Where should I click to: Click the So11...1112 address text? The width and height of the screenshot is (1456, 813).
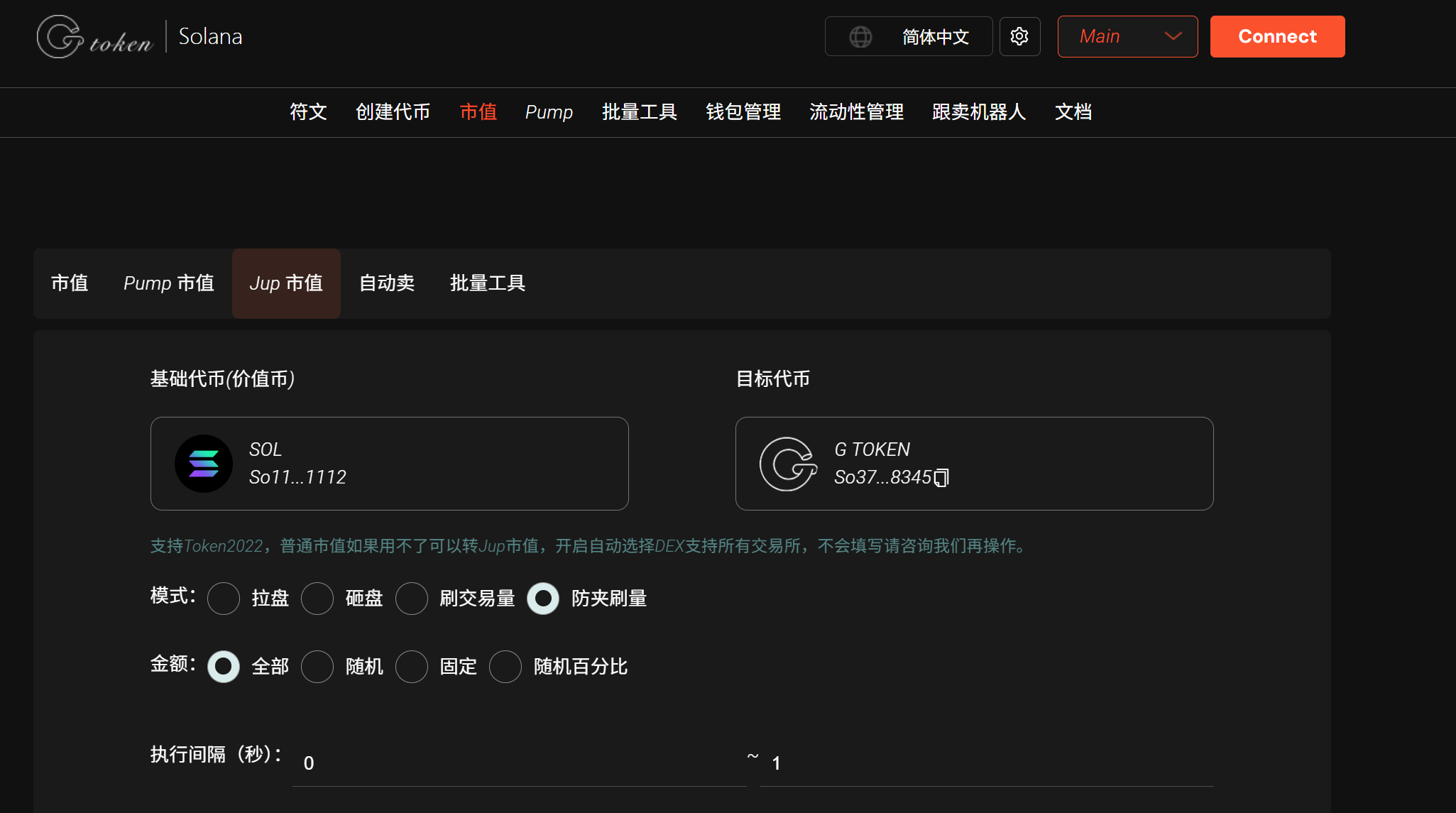point(297,477)
